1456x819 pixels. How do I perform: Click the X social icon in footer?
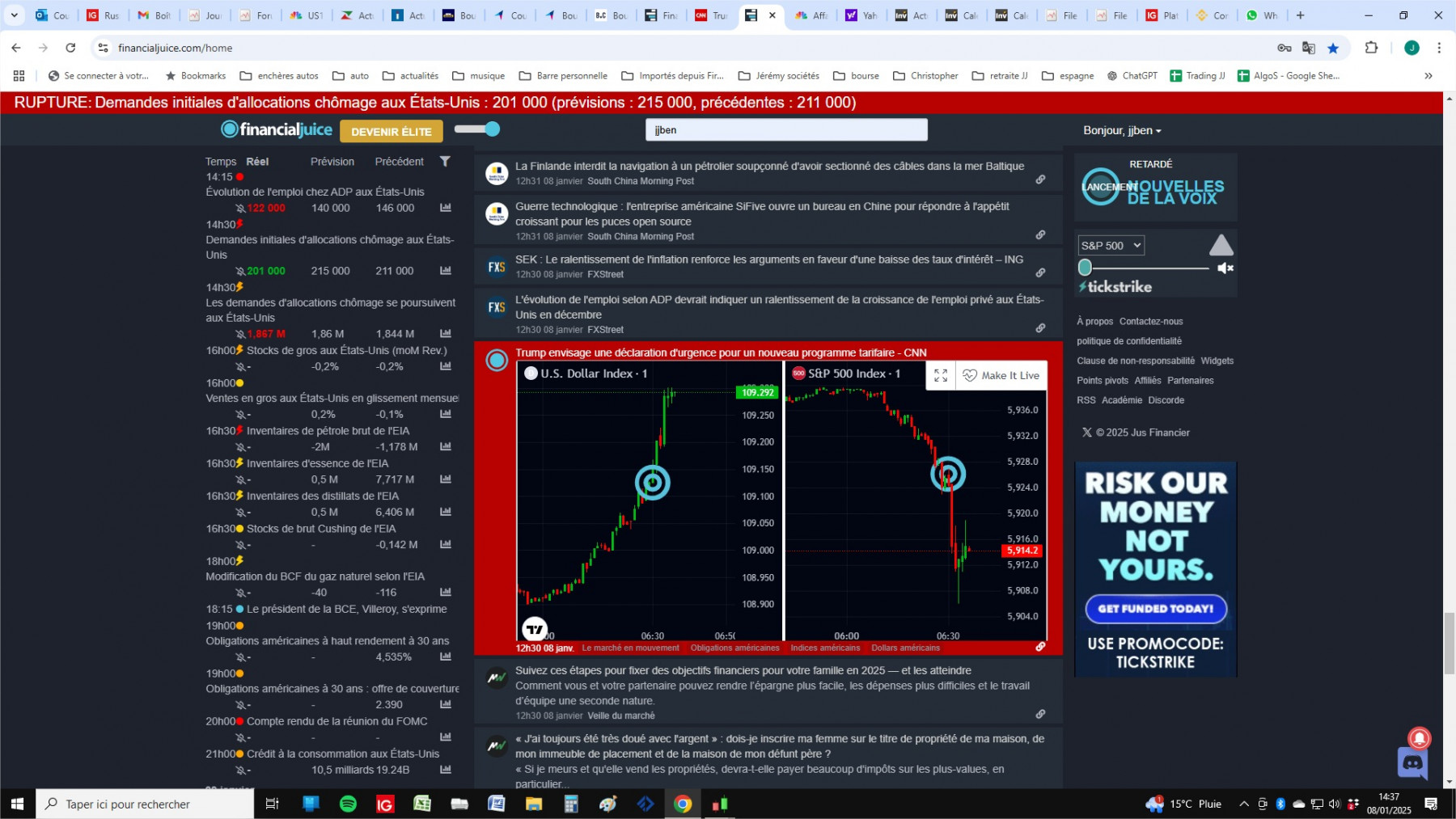pyautogui.click(x=1087, y=433)
